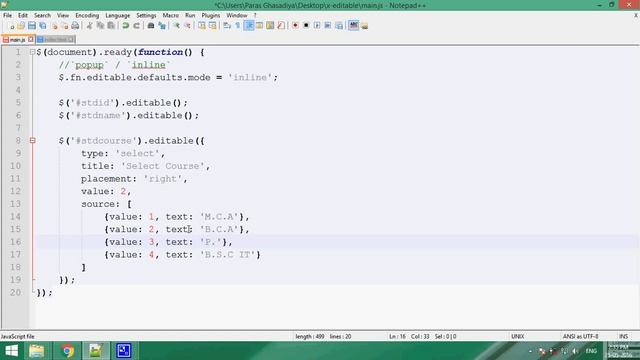Click Run Macro Multiple Times icon
This screenshot has width=640, height=360.
(x=327, y=26)
